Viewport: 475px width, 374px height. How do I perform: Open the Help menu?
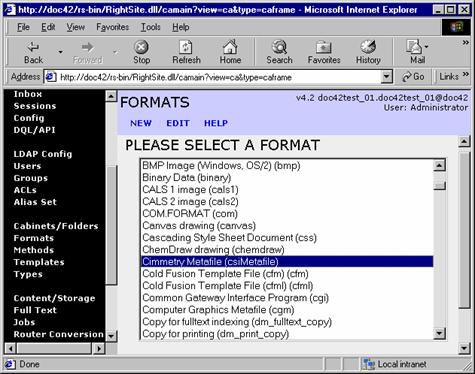(181, 27)
